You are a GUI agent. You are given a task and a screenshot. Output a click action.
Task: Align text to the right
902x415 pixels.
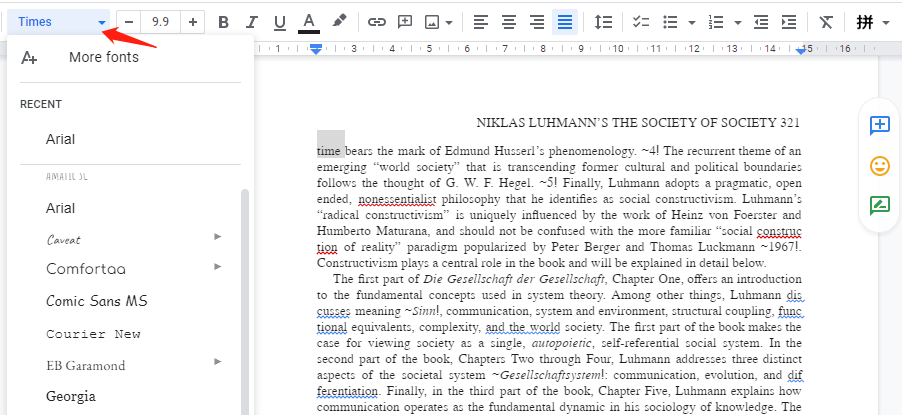[x=537, y=22]
